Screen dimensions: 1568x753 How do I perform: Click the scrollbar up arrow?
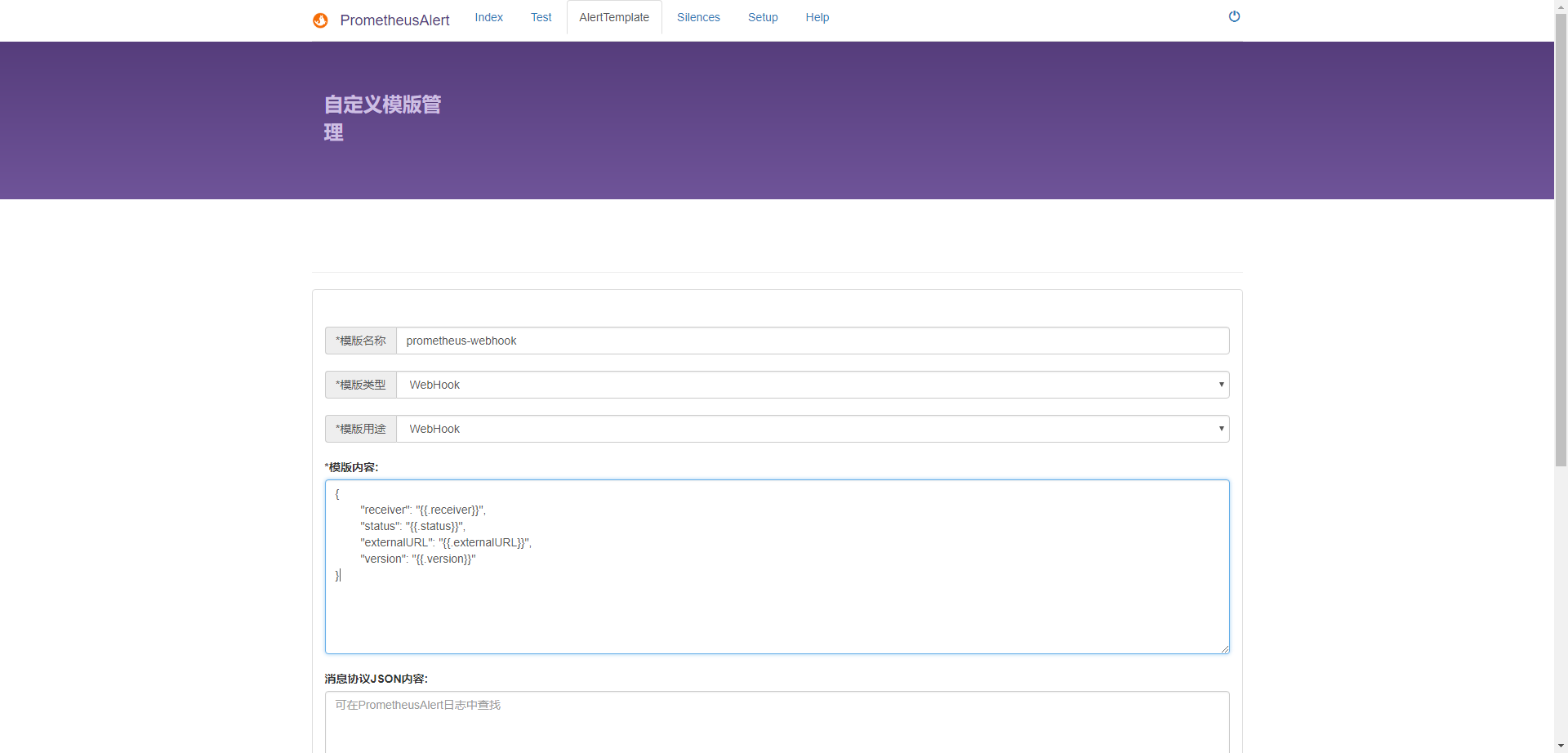pyautogui.click(x=1561, y=6)
